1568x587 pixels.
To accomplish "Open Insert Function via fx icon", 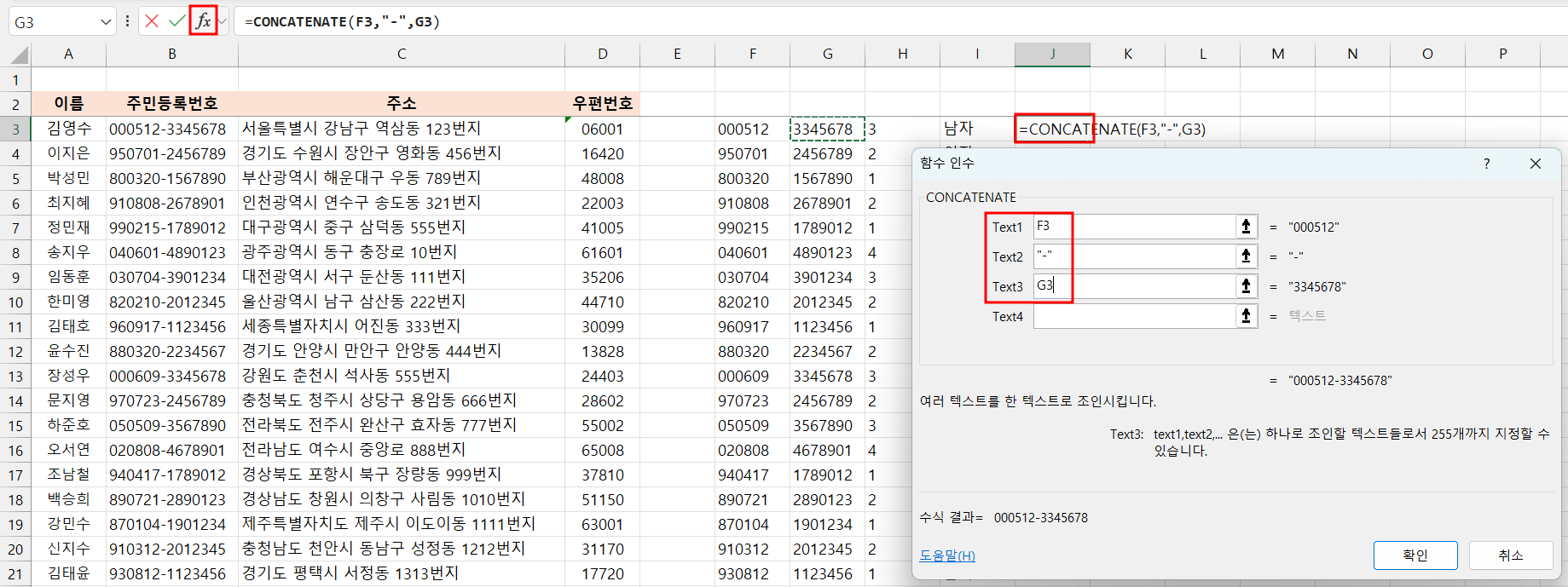I will 203,21.
